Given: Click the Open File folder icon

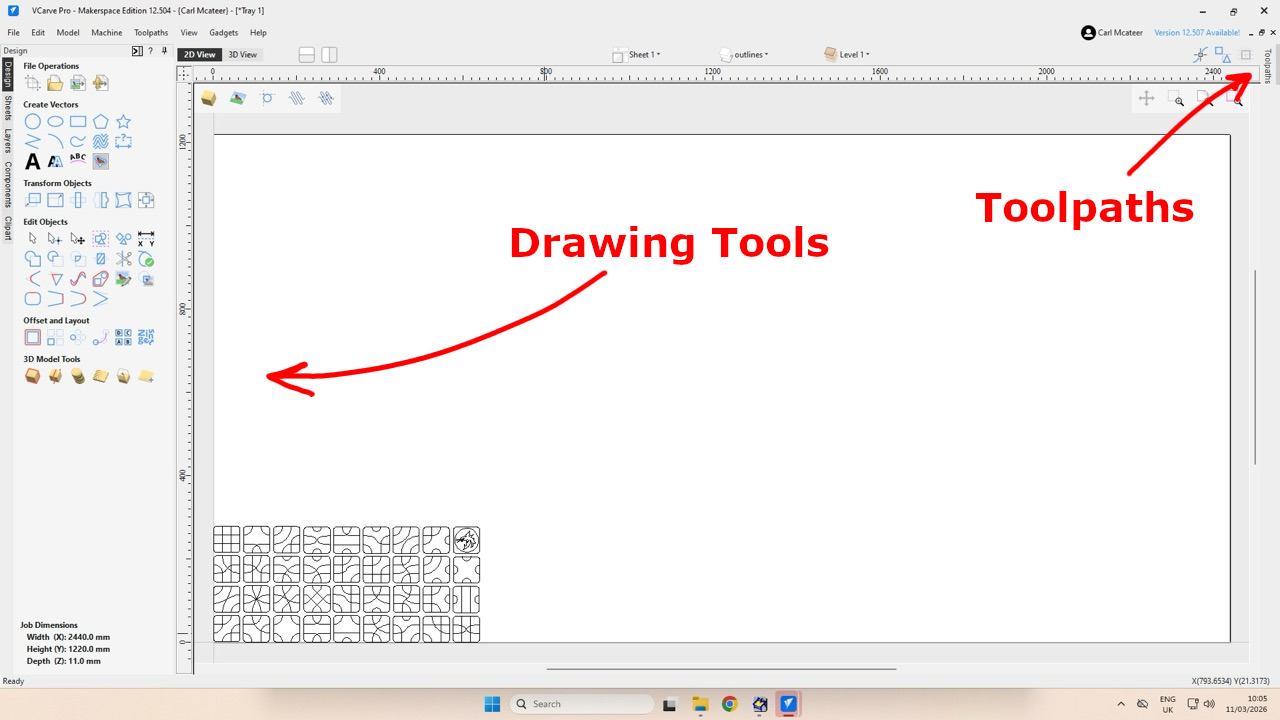Looking at the screenshot, I should [55, 83].
